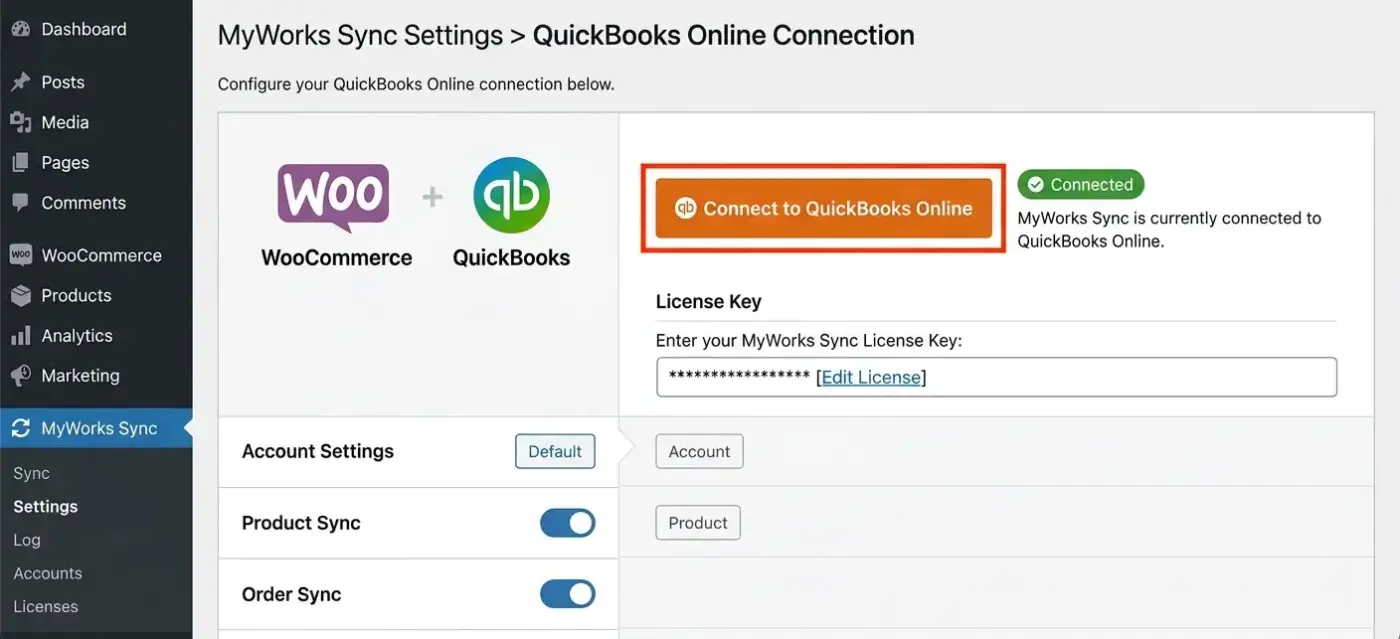Click the WooCommerce sidebar icon
This screenshot has width=1400, height=639.
pyautogui.click(x=20, y=255)
